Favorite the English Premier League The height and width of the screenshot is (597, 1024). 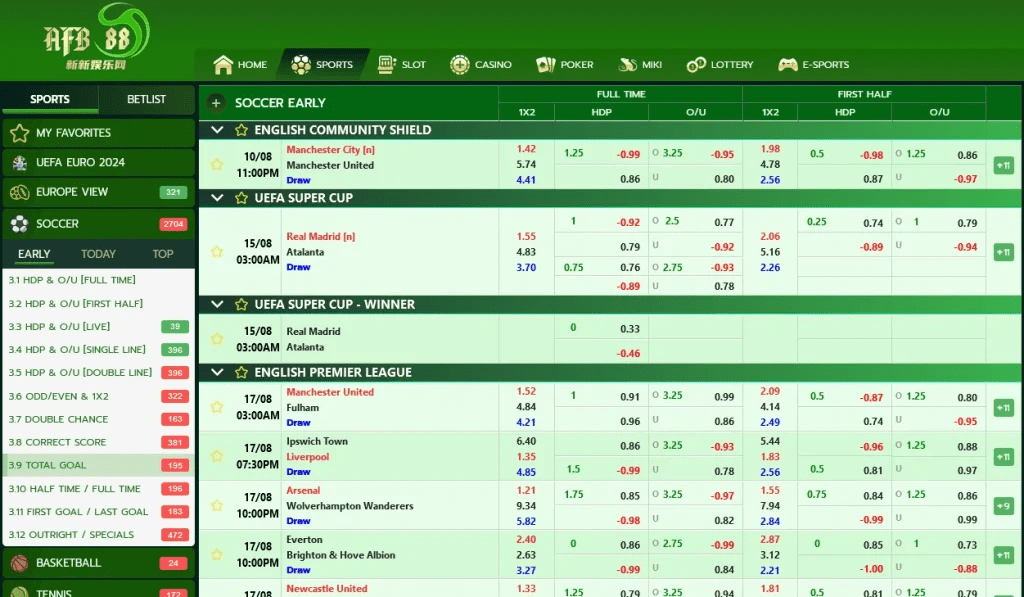point(241,372)
